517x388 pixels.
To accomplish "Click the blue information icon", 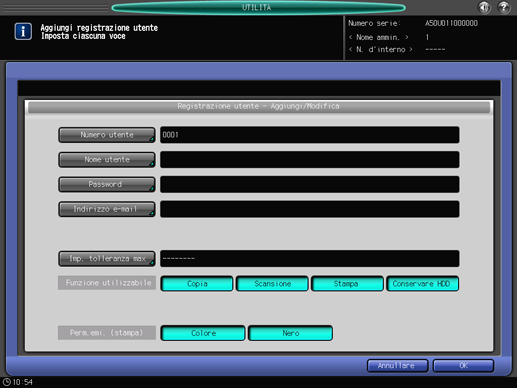I will 23,31.
